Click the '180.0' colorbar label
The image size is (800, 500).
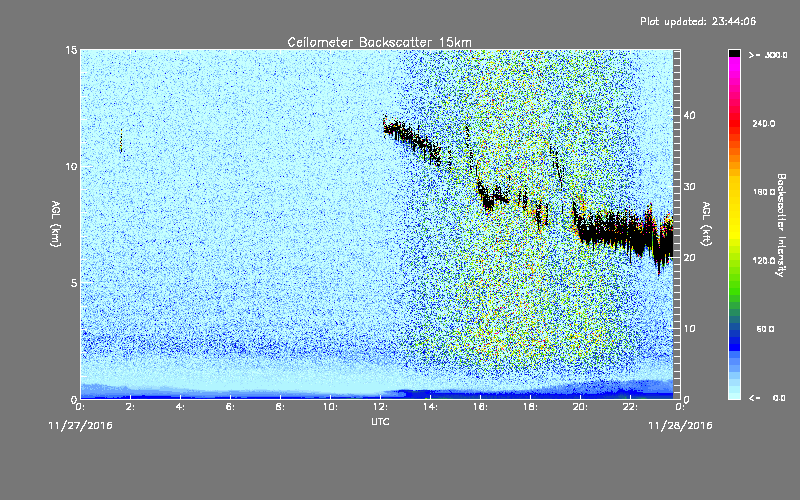click(x=764, y=192)
